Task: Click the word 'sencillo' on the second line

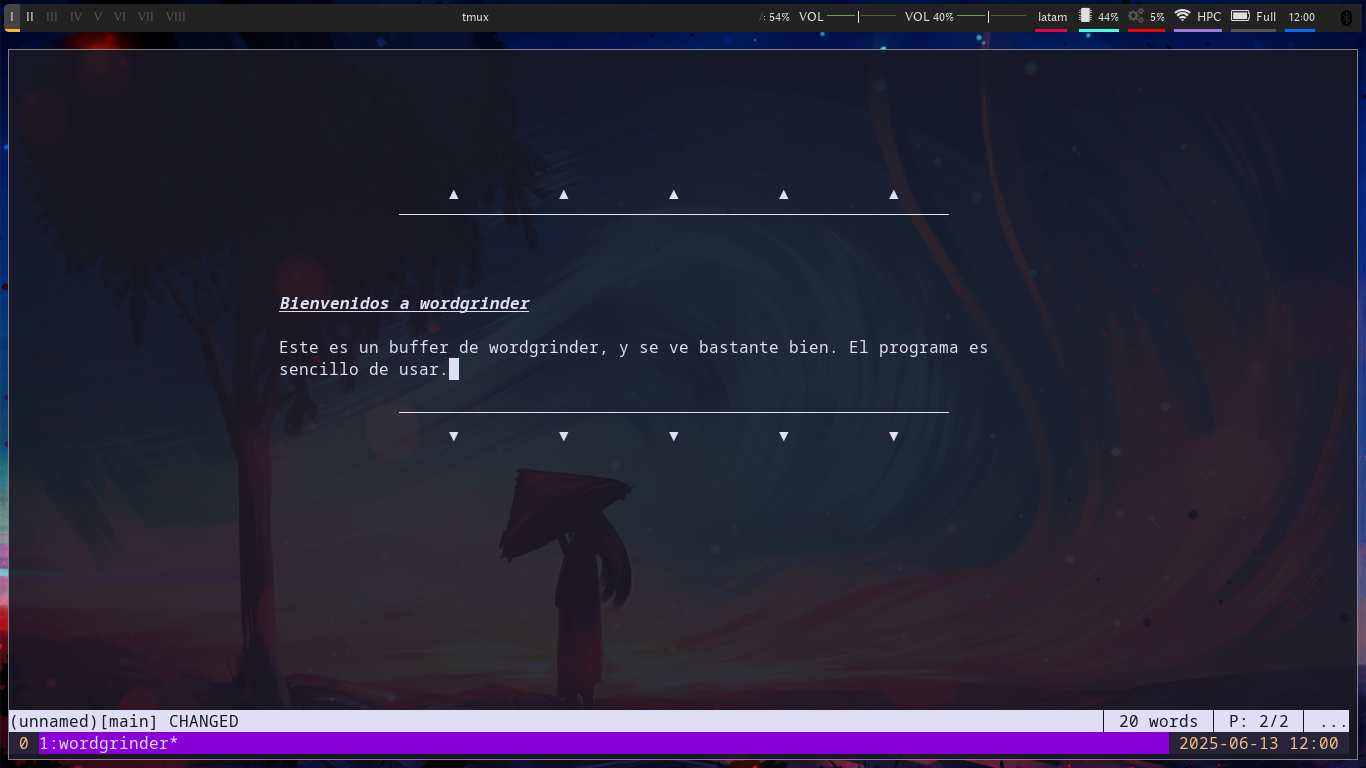Action: [x=319, y=369]
